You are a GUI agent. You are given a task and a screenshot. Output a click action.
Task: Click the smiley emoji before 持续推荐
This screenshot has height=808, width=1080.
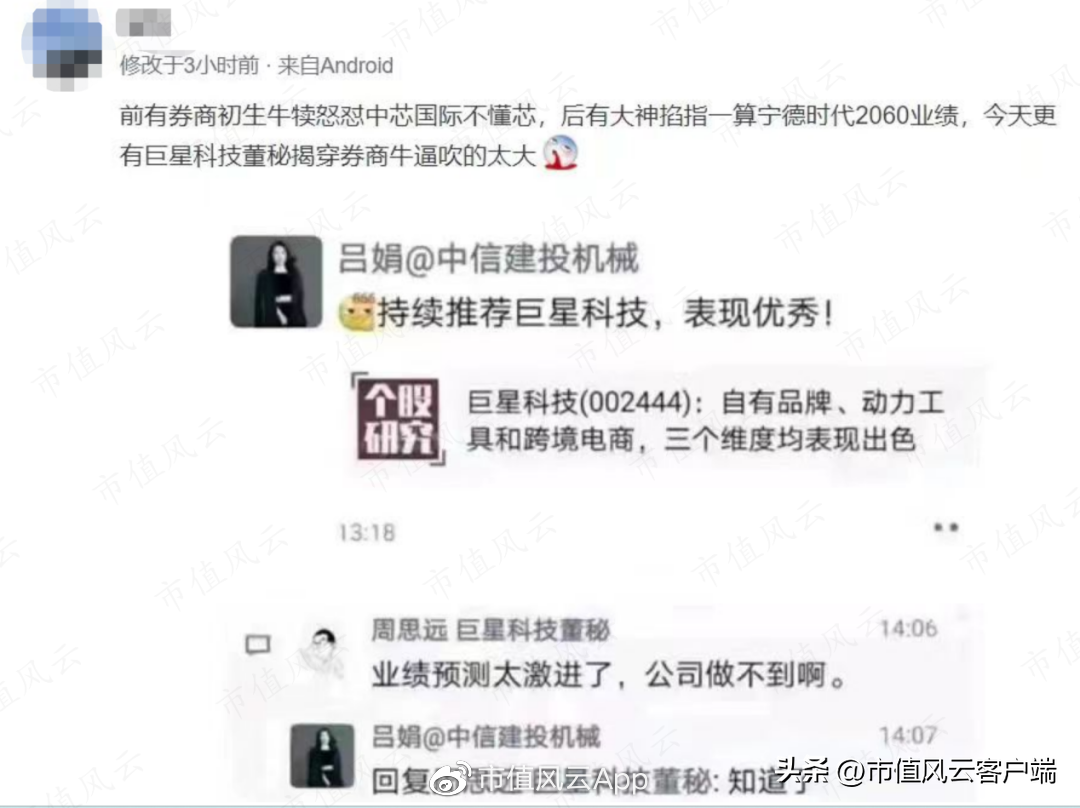(x=357, y=313)
